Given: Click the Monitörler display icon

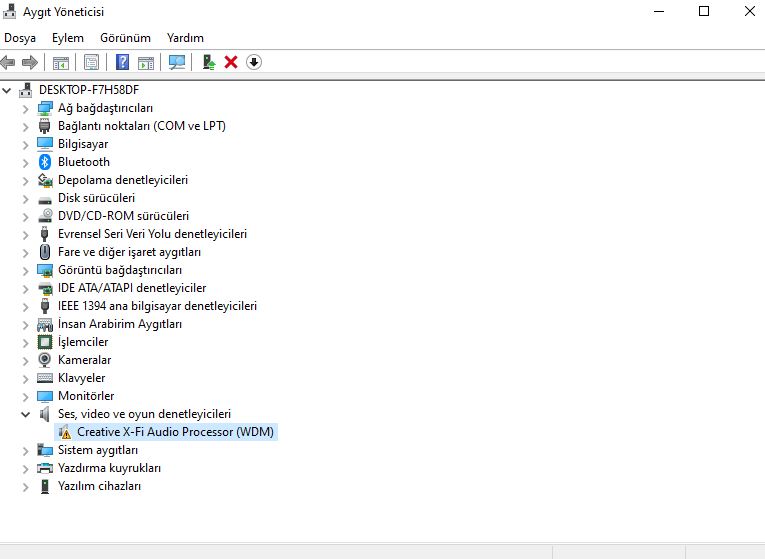Looking at the screenshot, I should (x=45, y=396).
